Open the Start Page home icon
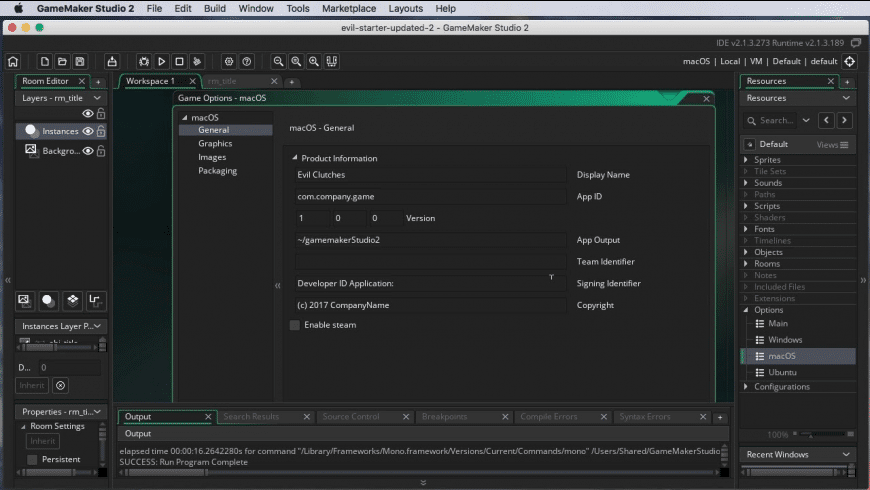Viewport: 870px width, 490px height. click(x=13, y=62)
